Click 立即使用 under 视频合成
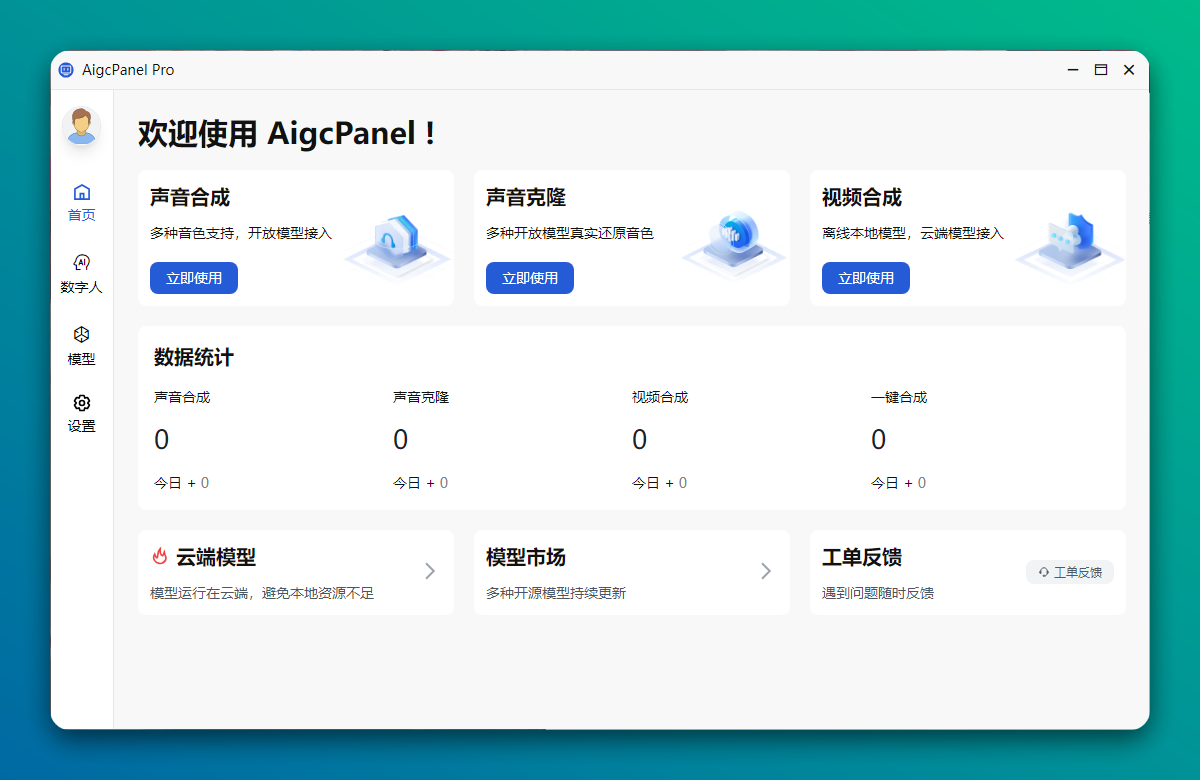The image size is (1200, 780). point(866,278)
